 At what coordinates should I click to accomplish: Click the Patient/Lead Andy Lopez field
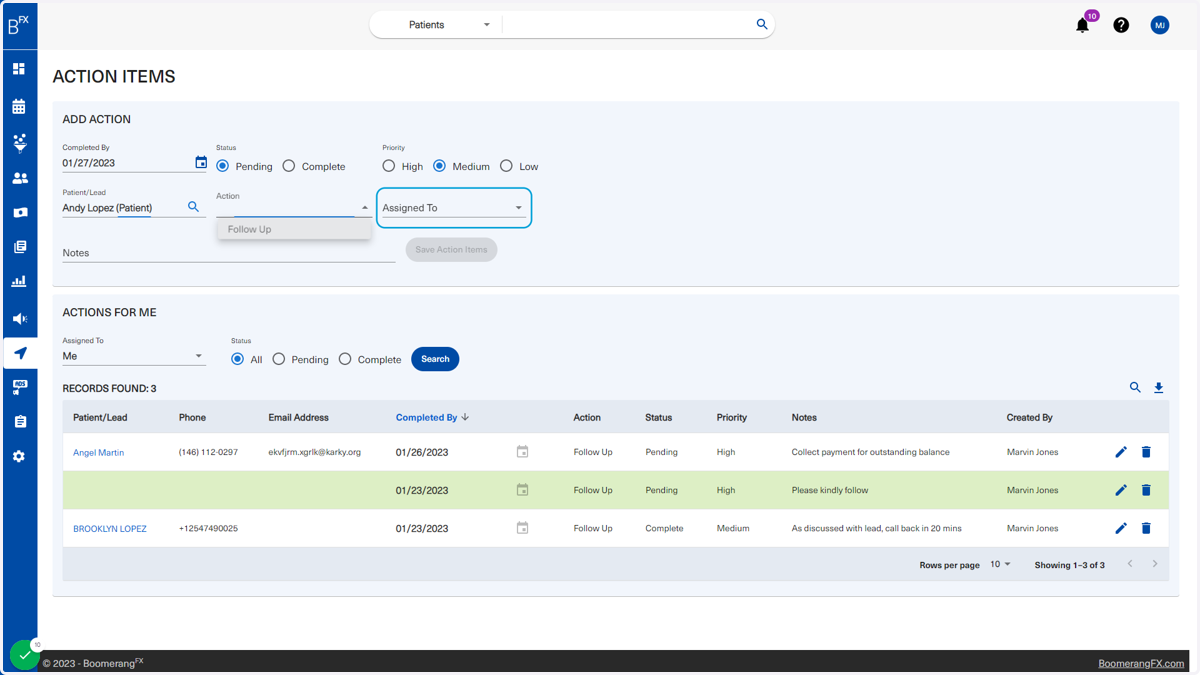pyautogui.click(x=122, y=208)
